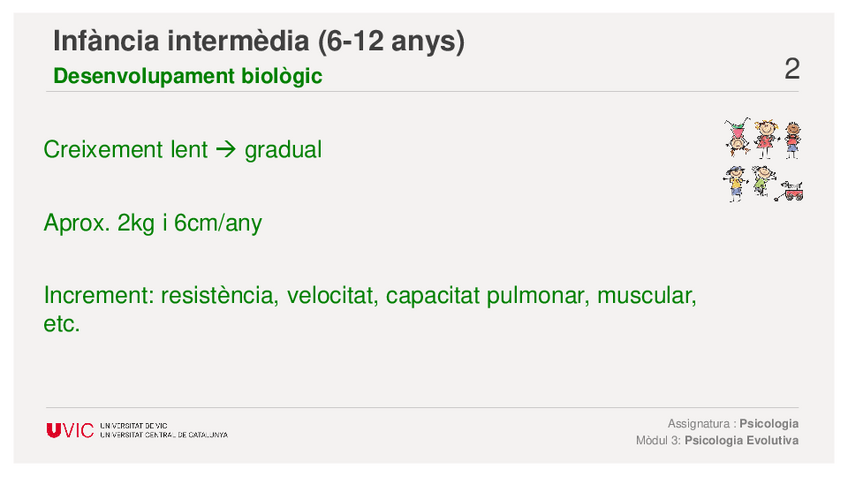Click the boy wearing a blue cap

pos(736,183)
